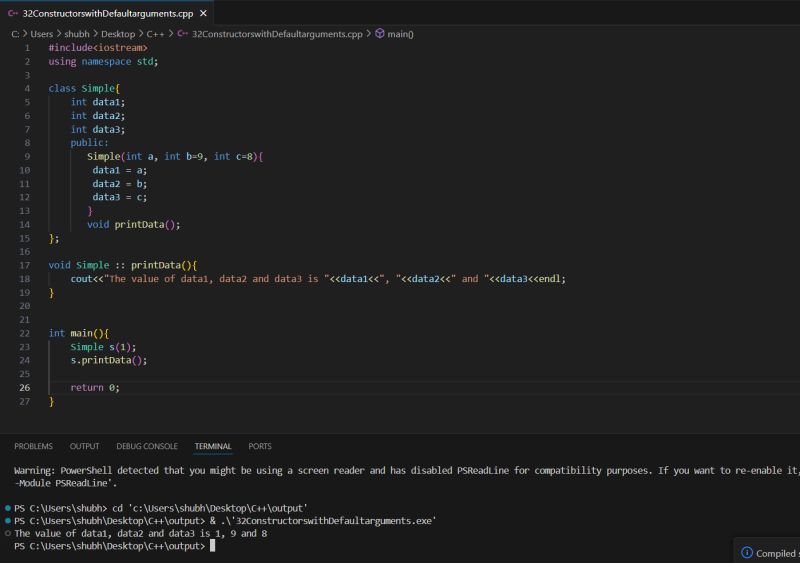Click the C++ file icon on editor tab
Screen dimensions: 800x563
point(13,13)
